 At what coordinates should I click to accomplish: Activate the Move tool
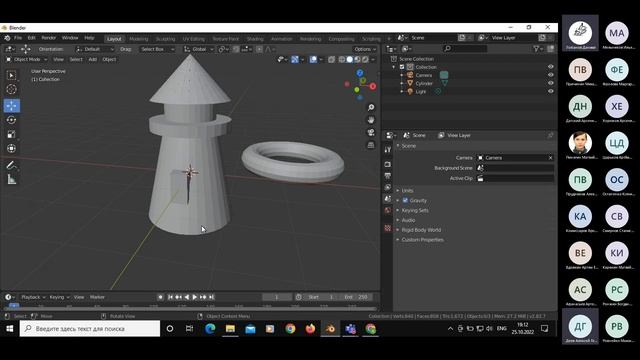pyautogui.click(x=11, y=106)
